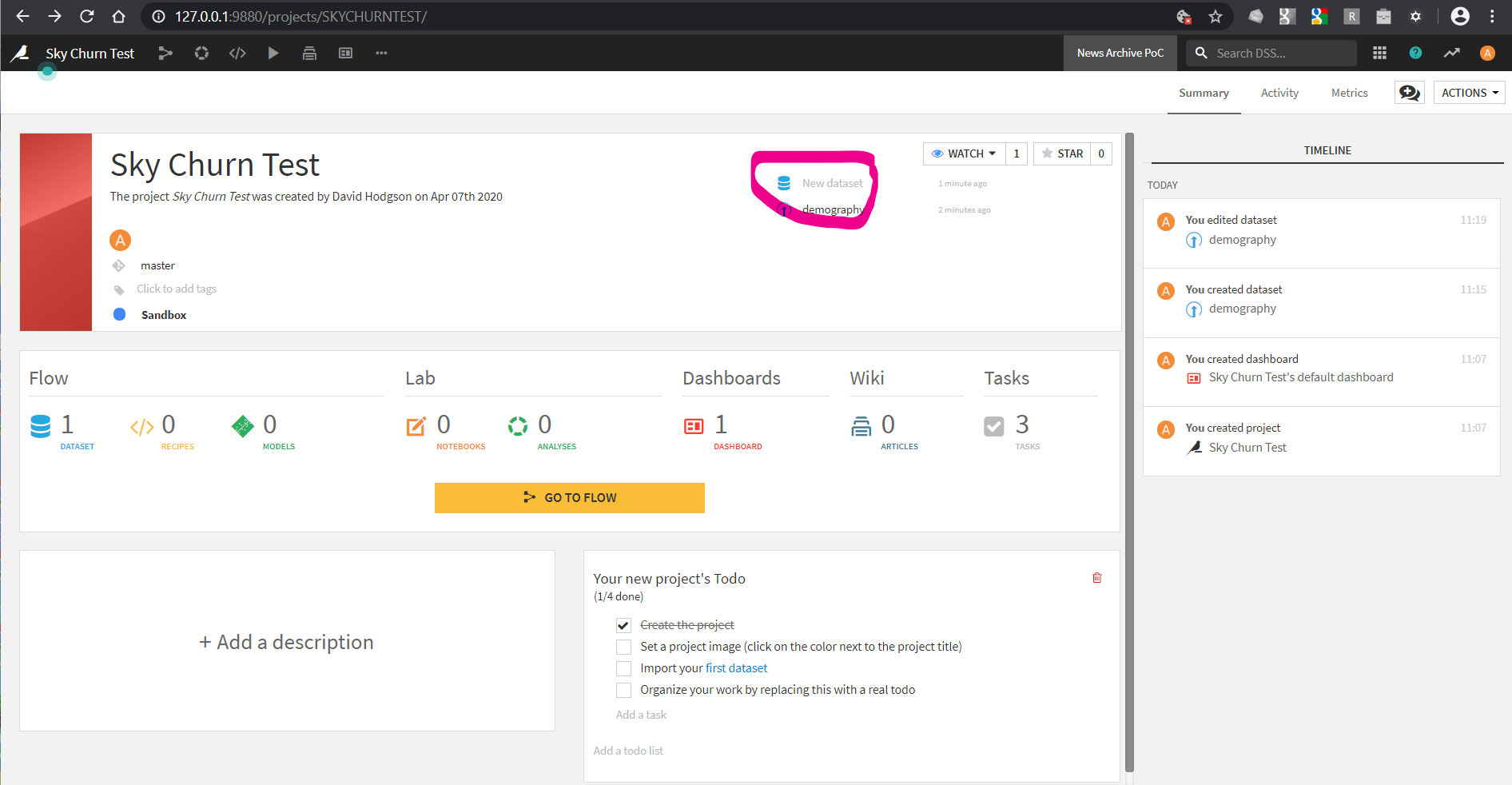Check 'Organize your work' todo item

pos(623,690)
